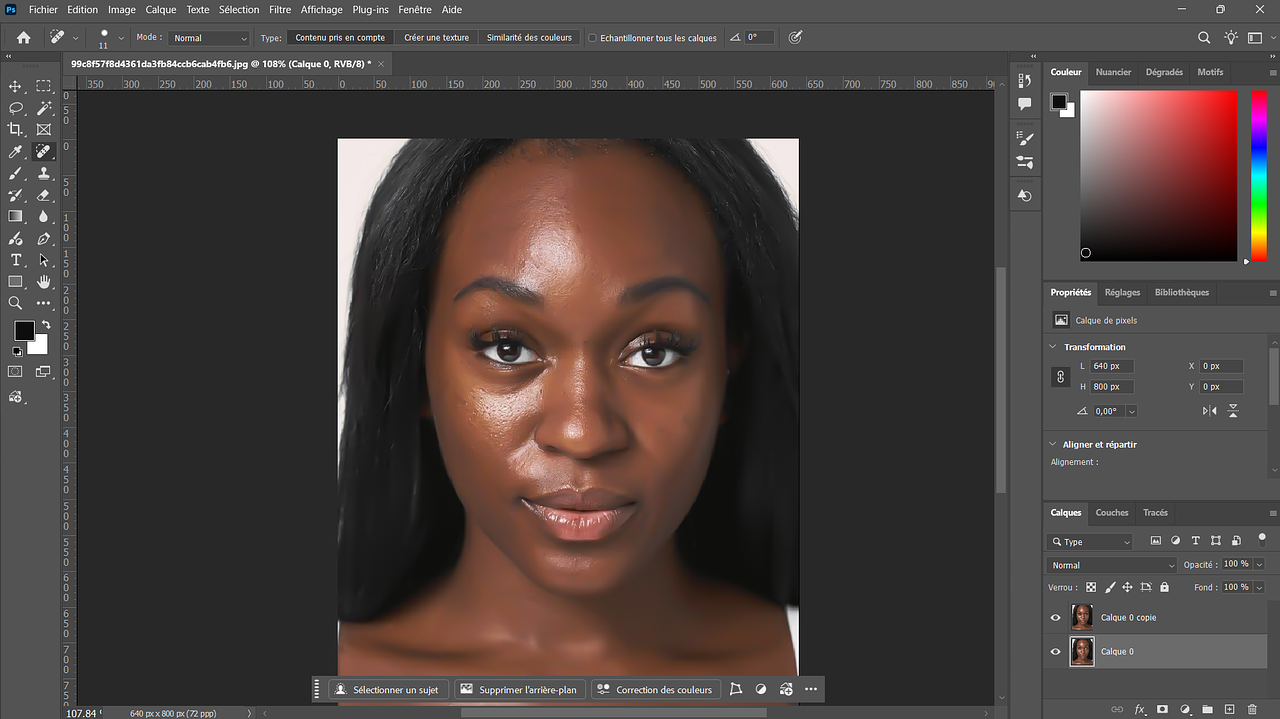Choose the Horizontal Type tool
Image resolution: width=1280 pixels, height=719 pixels.
pyautogui.click(x=15, y=260)
